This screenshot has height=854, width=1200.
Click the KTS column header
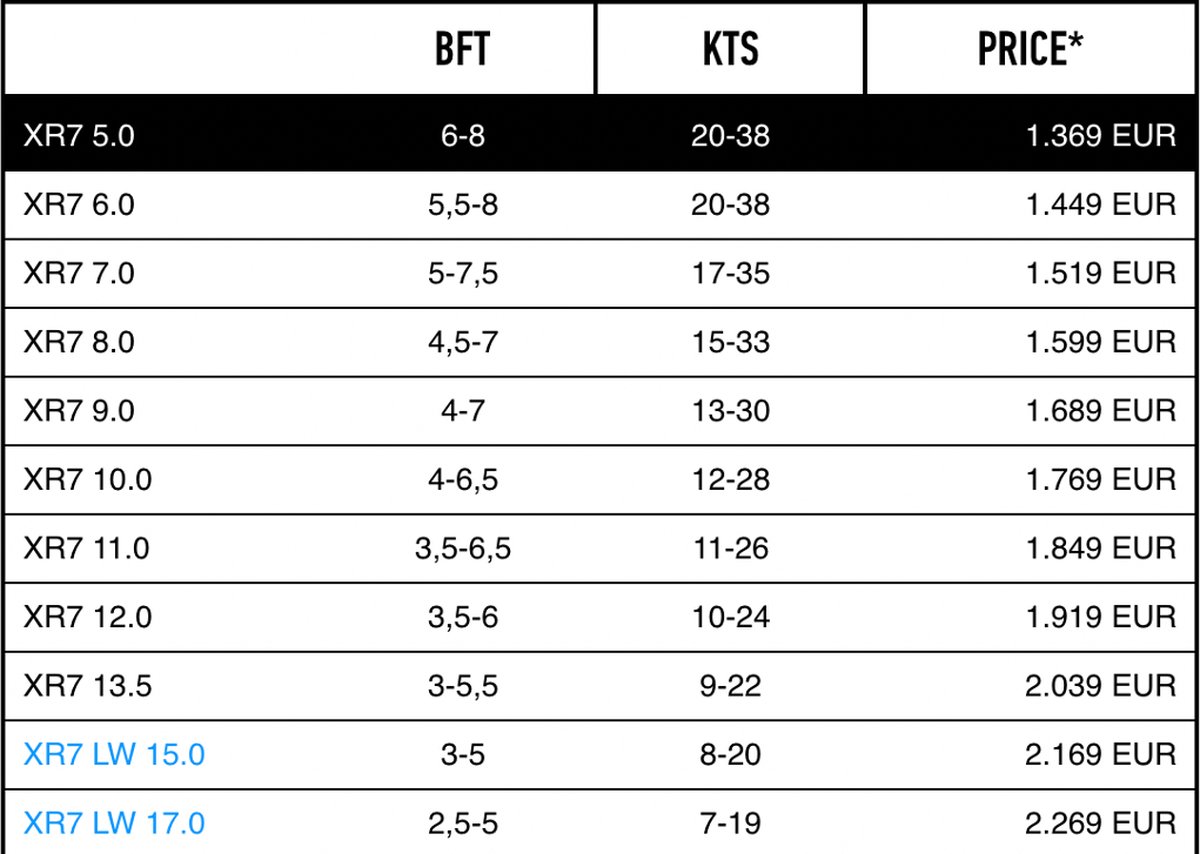pos(730,49)
